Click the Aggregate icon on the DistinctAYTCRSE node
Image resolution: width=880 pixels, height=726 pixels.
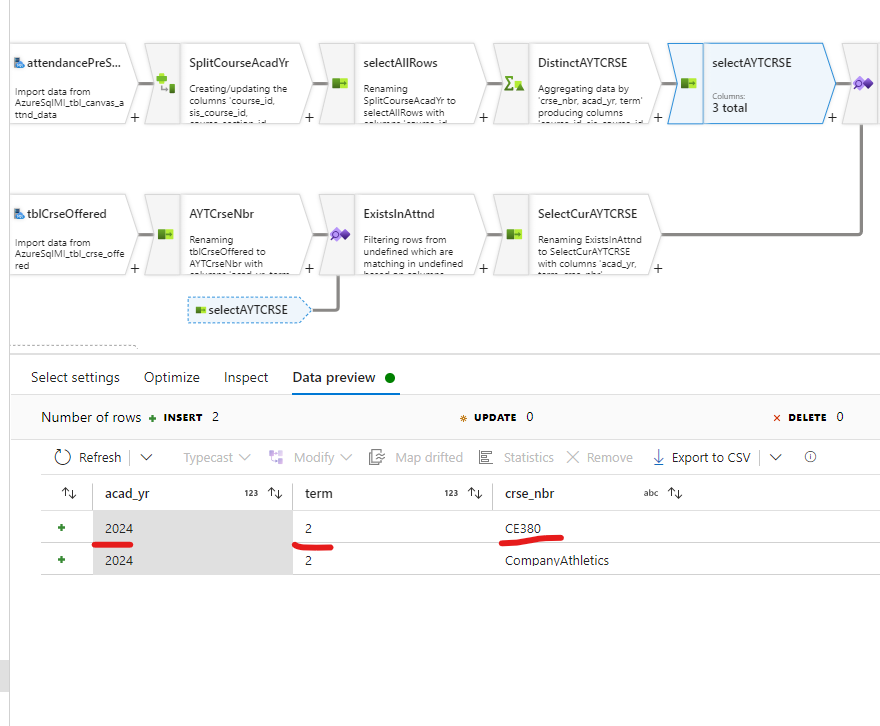pyautogui.click(x=512, y=84)
